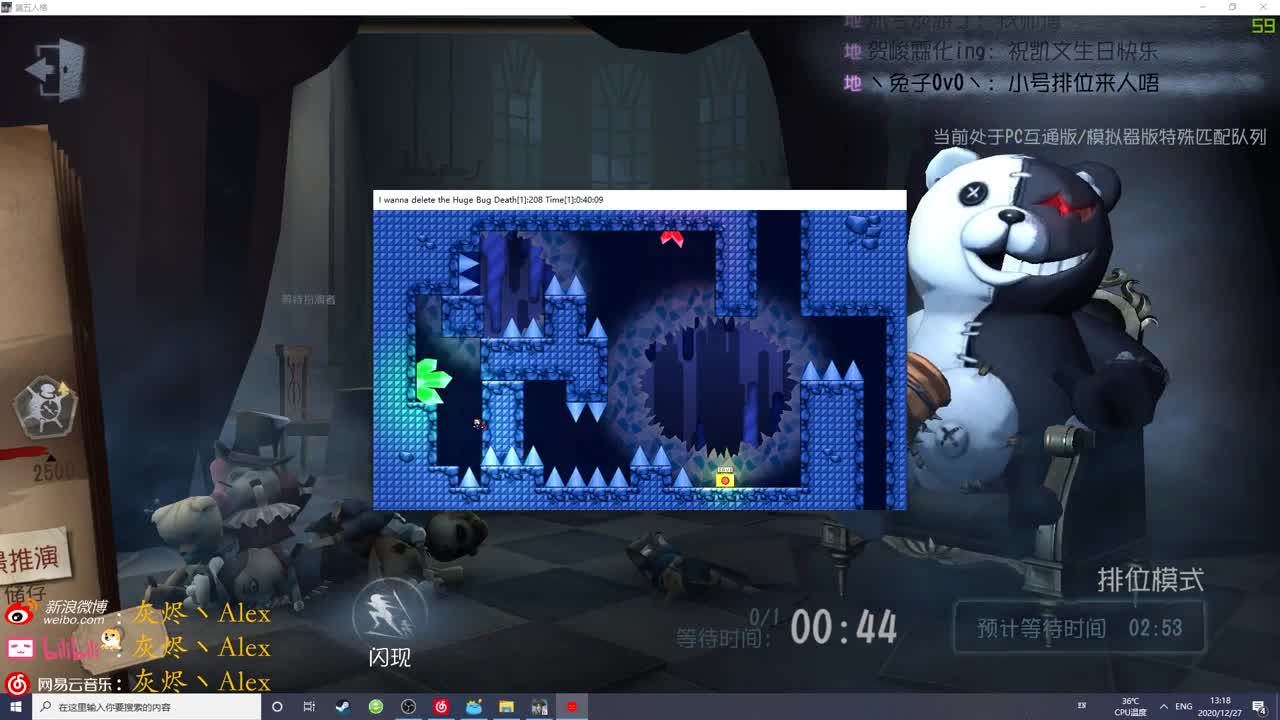Expand hidden system tray icons chevron
1280x720 pixels.
(x=1163, y=706)
